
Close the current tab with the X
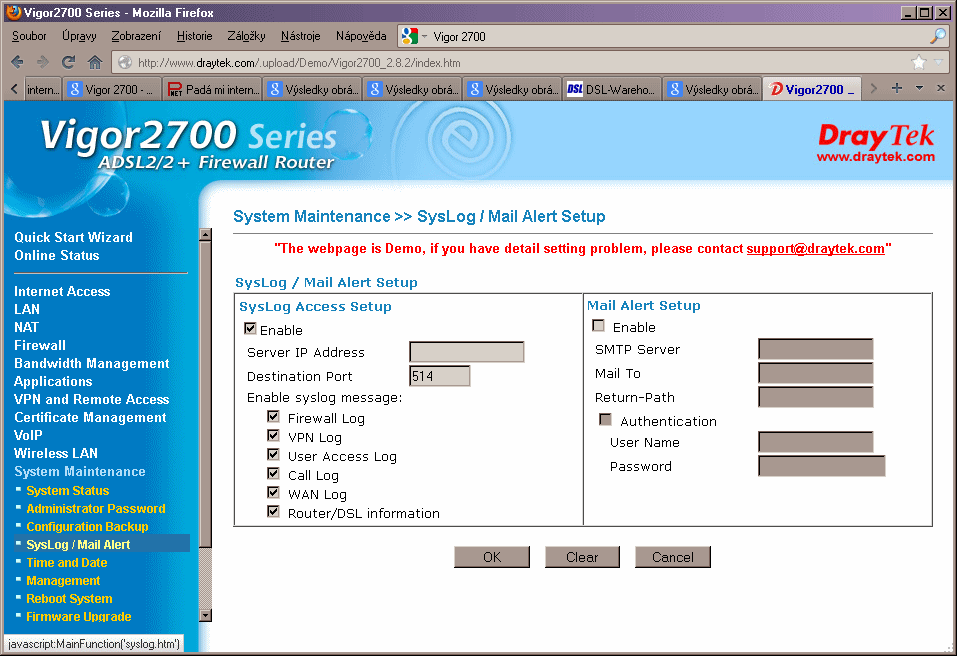pyautogui.click(x=941, y=88)
